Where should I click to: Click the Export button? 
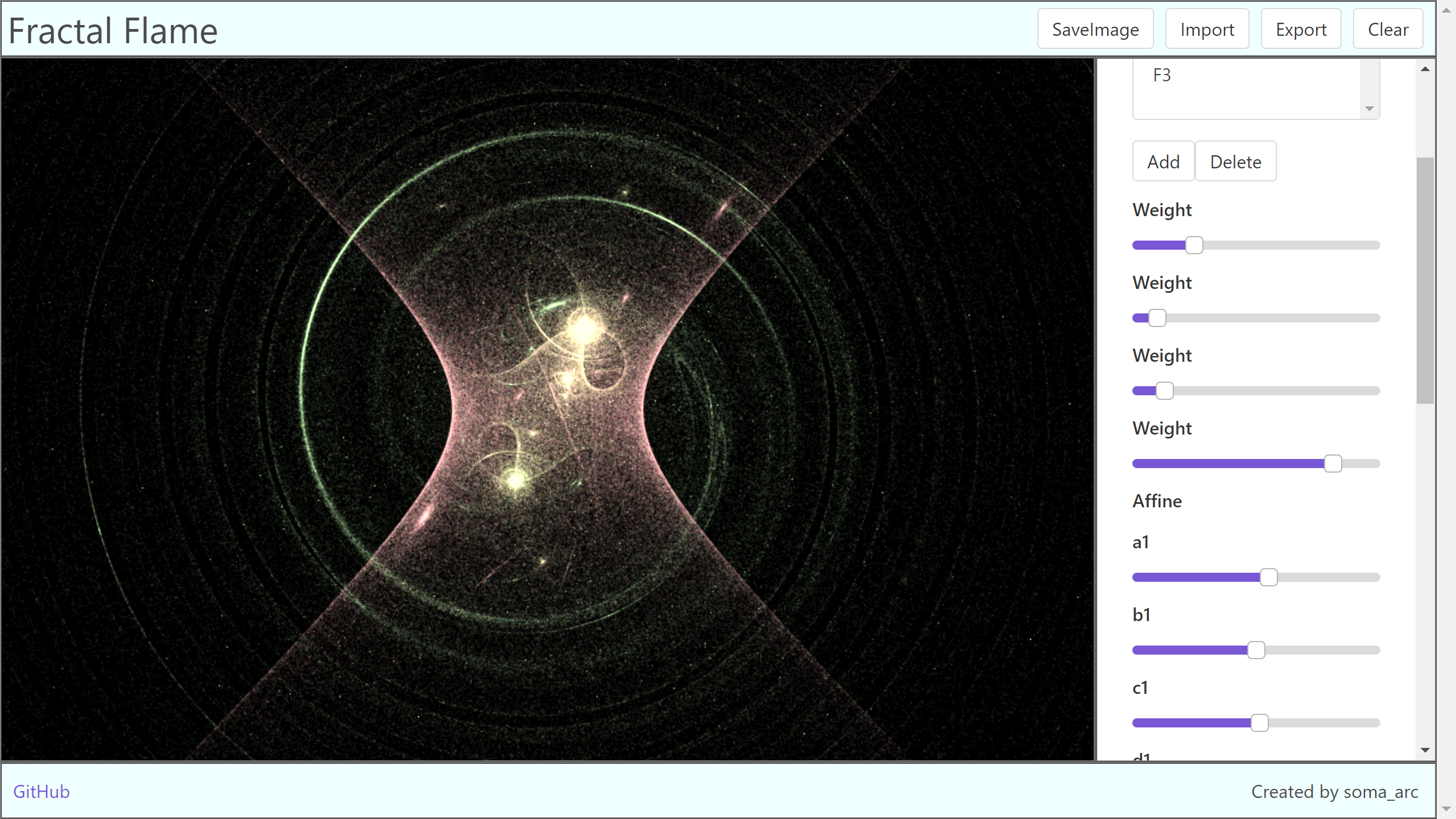(1301, 30)
